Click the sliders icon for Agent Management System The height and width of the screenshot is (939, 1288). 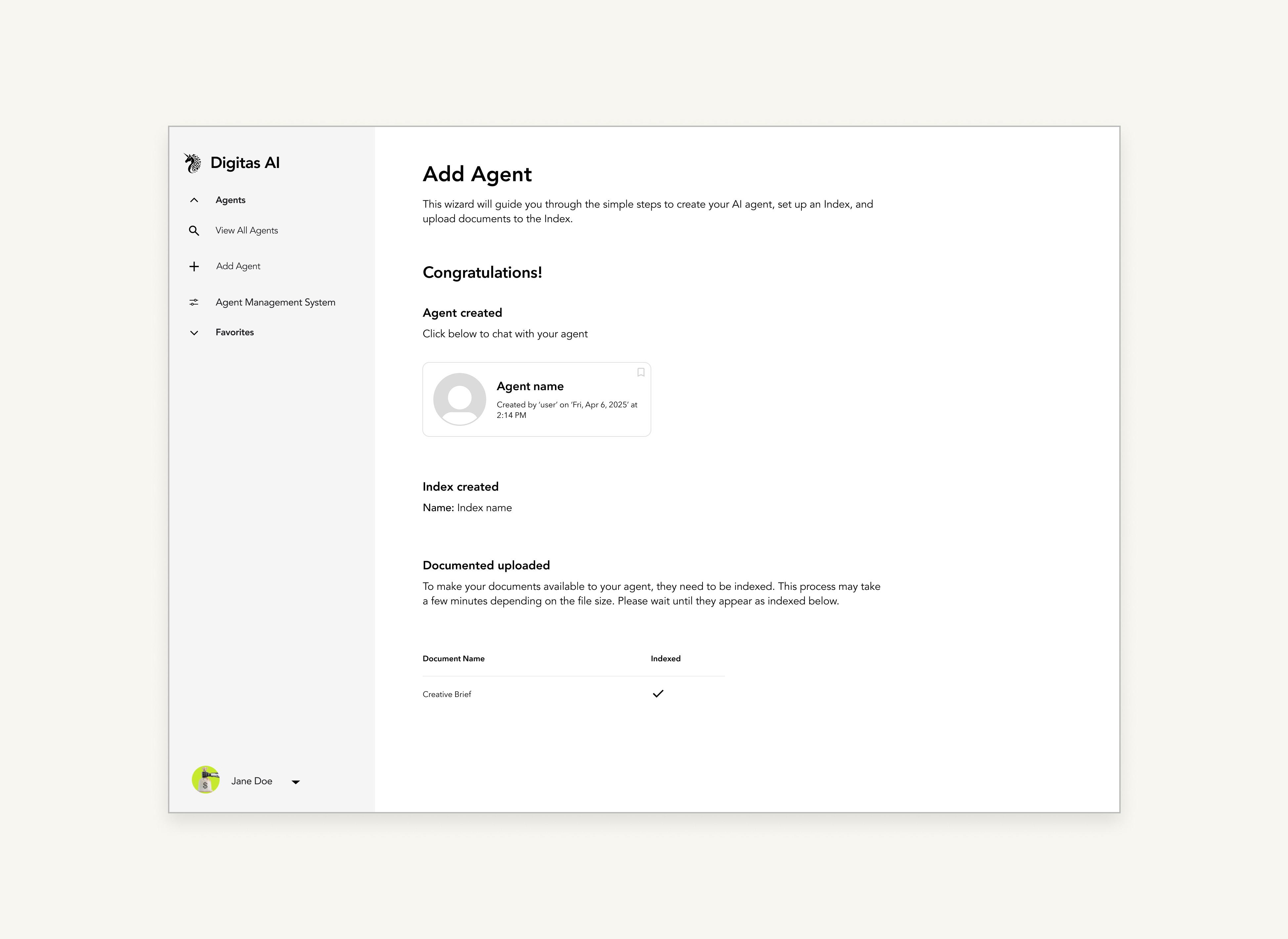[194, 303]
